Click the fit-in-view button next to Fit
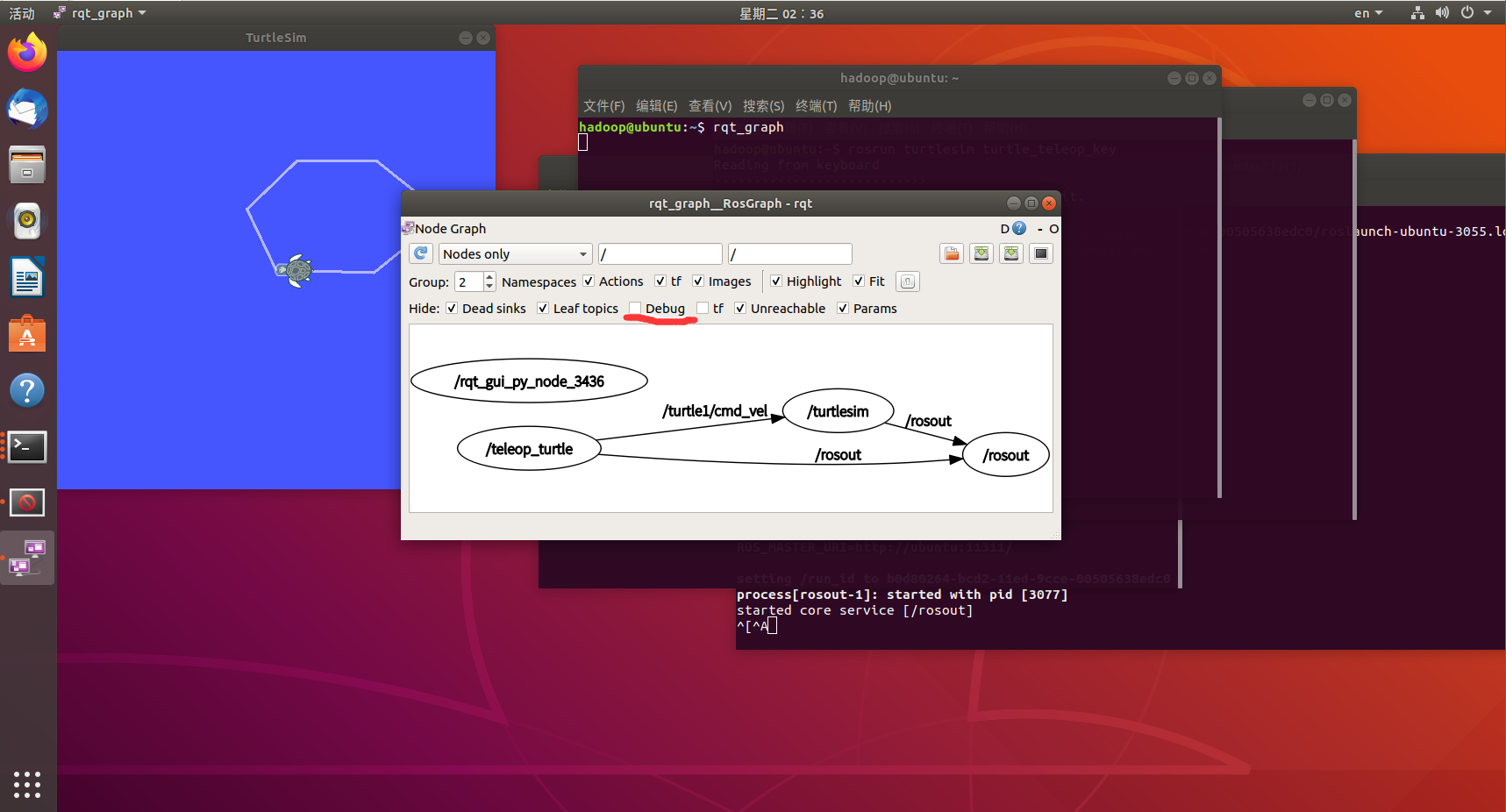The width and height of the screenshot is (1506, 812). tap(908, 281)
